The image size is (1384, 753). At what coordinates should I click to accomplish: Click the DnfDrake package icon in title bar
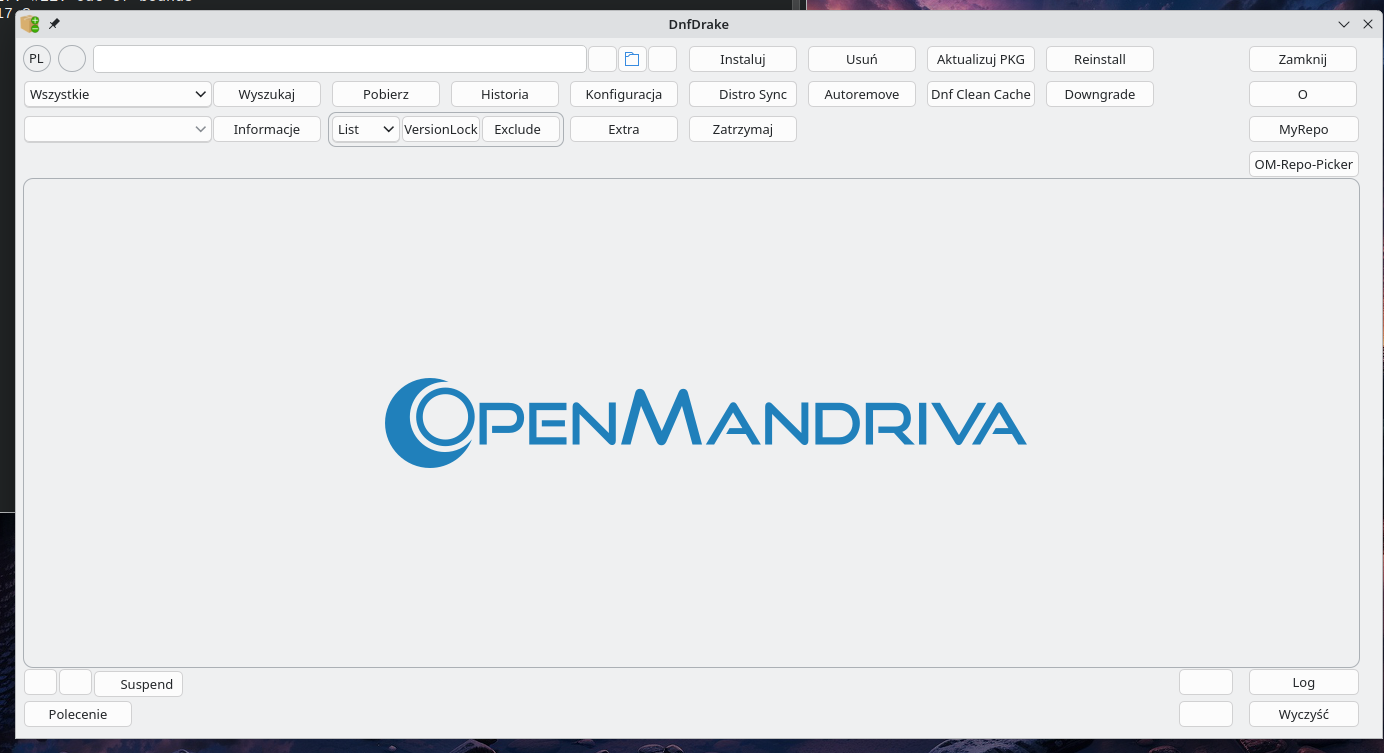30,24
